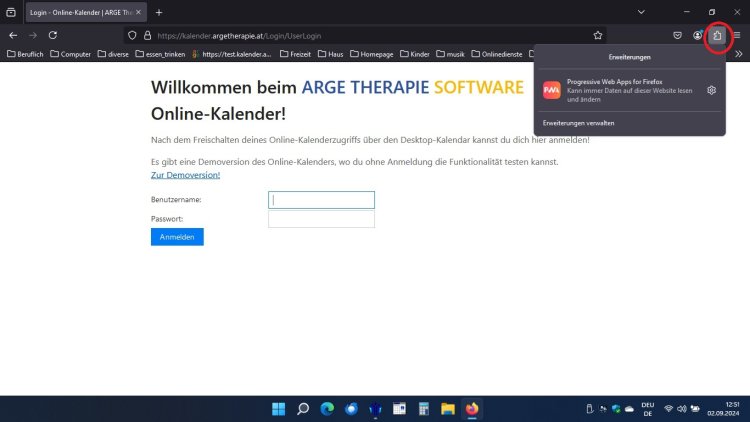
Task: Launch Microsoft Edge from taskbar
Action: [x=327, y=409]
